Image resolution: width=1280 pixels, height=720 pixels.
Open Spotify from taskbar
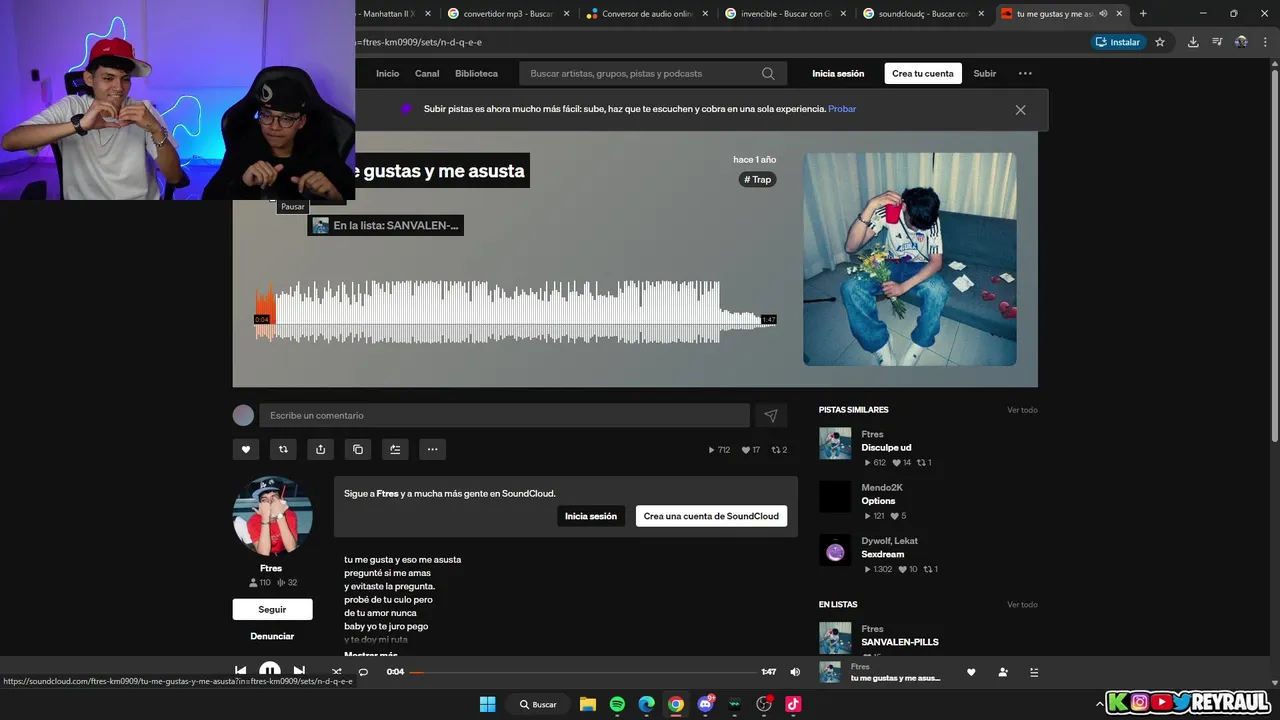click(617, 704)
